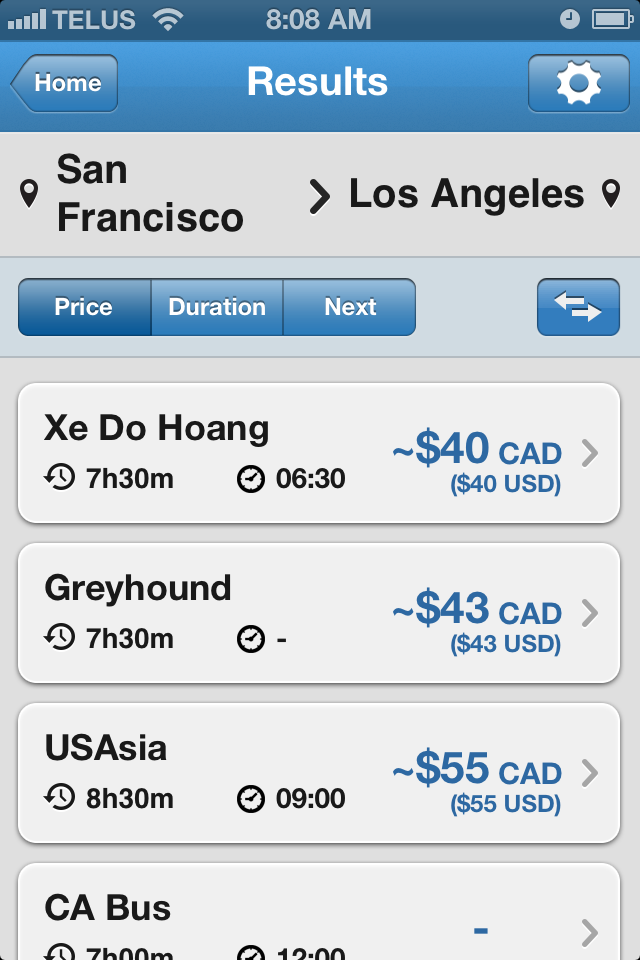Screen dimensions: 640x960
Task: Tap the swap direction arrows icon
Action: point(578,307)
